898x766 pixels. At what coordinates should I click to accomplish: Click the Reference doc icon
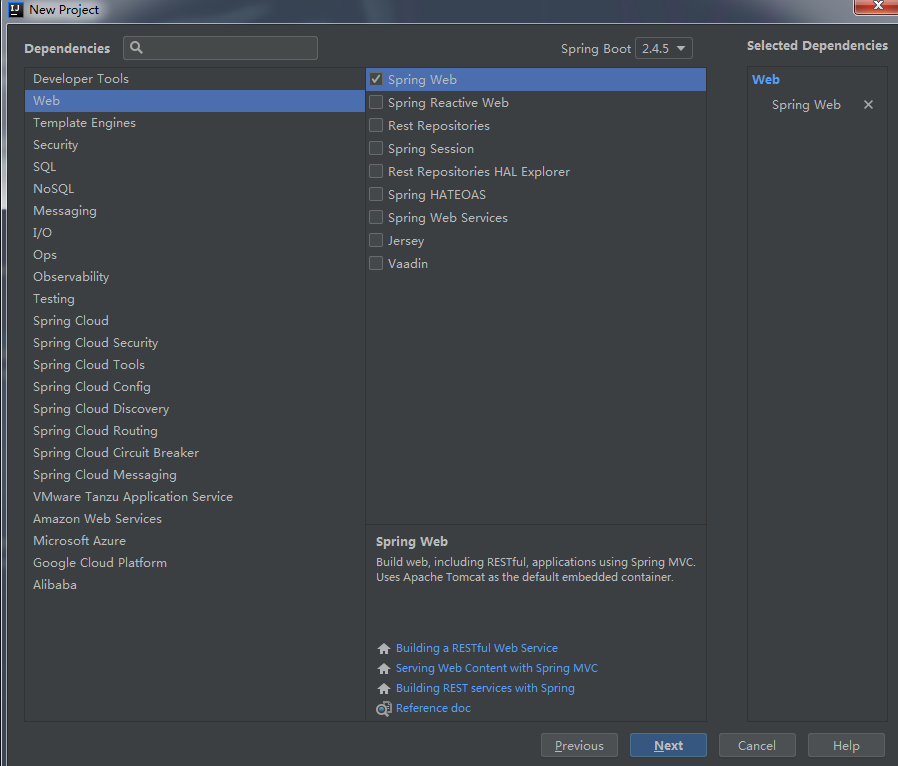(384, 709)
